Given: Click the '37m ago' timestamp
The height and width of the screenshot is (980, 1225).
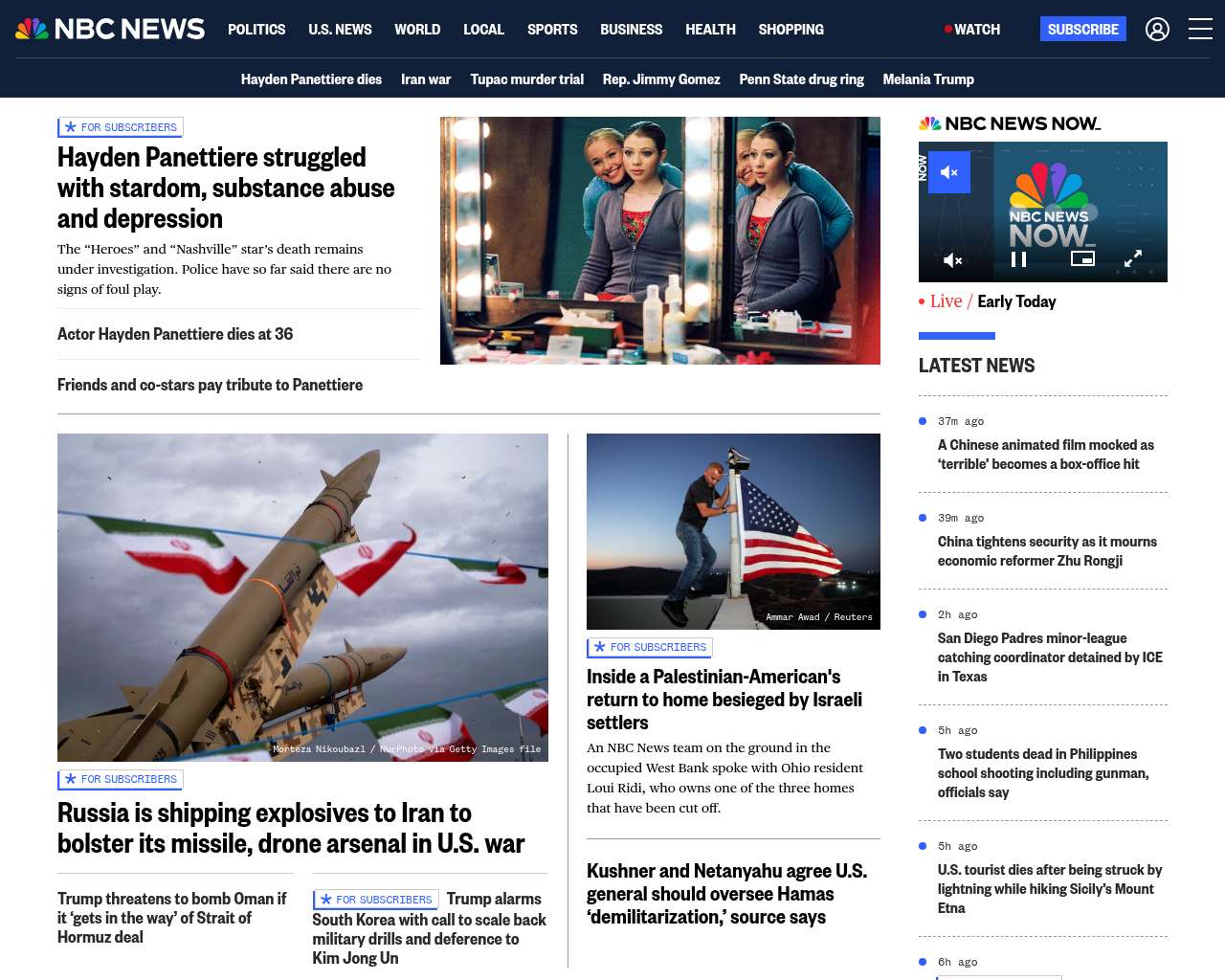Looking at the screenshot, I should 961,421.
